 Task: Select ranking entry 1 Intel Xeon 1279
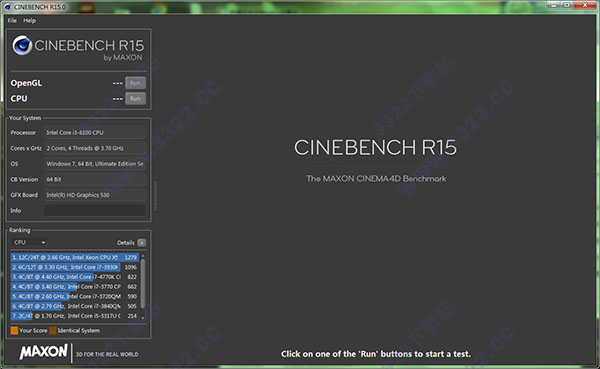tap(75, 257)
